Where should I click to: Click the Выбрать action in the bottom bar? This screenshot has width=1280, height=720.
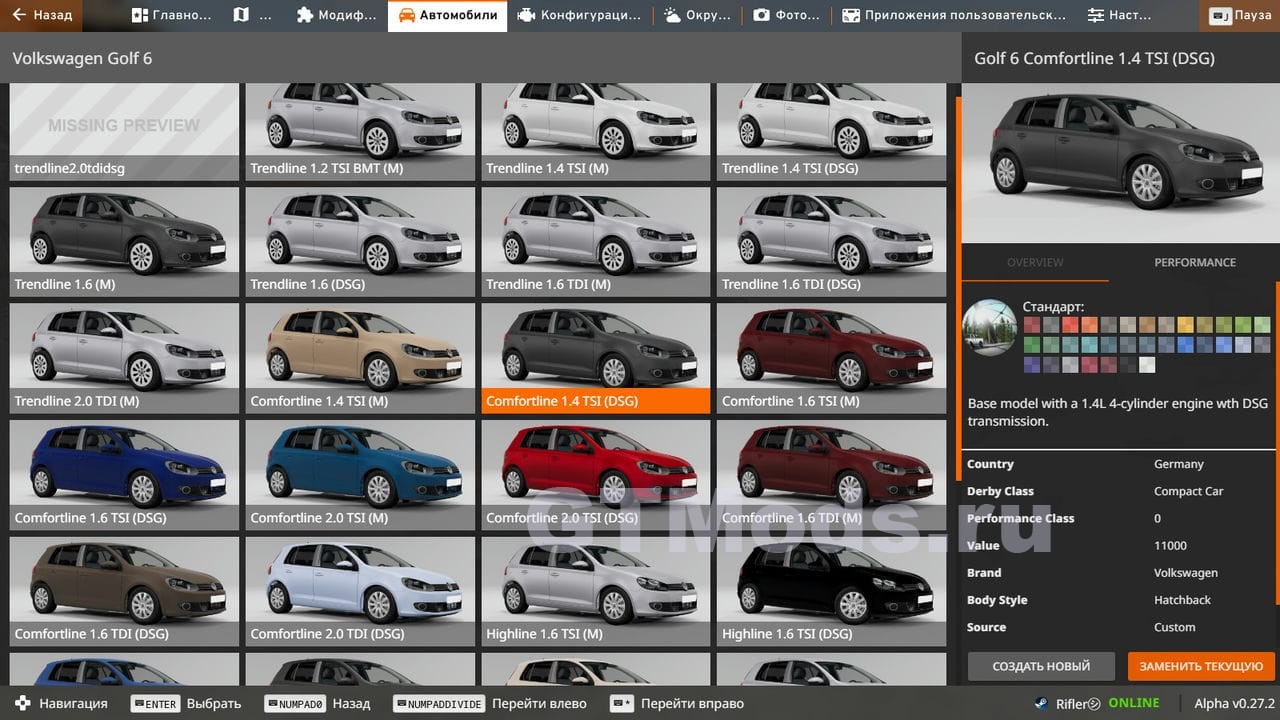point(214,703)
